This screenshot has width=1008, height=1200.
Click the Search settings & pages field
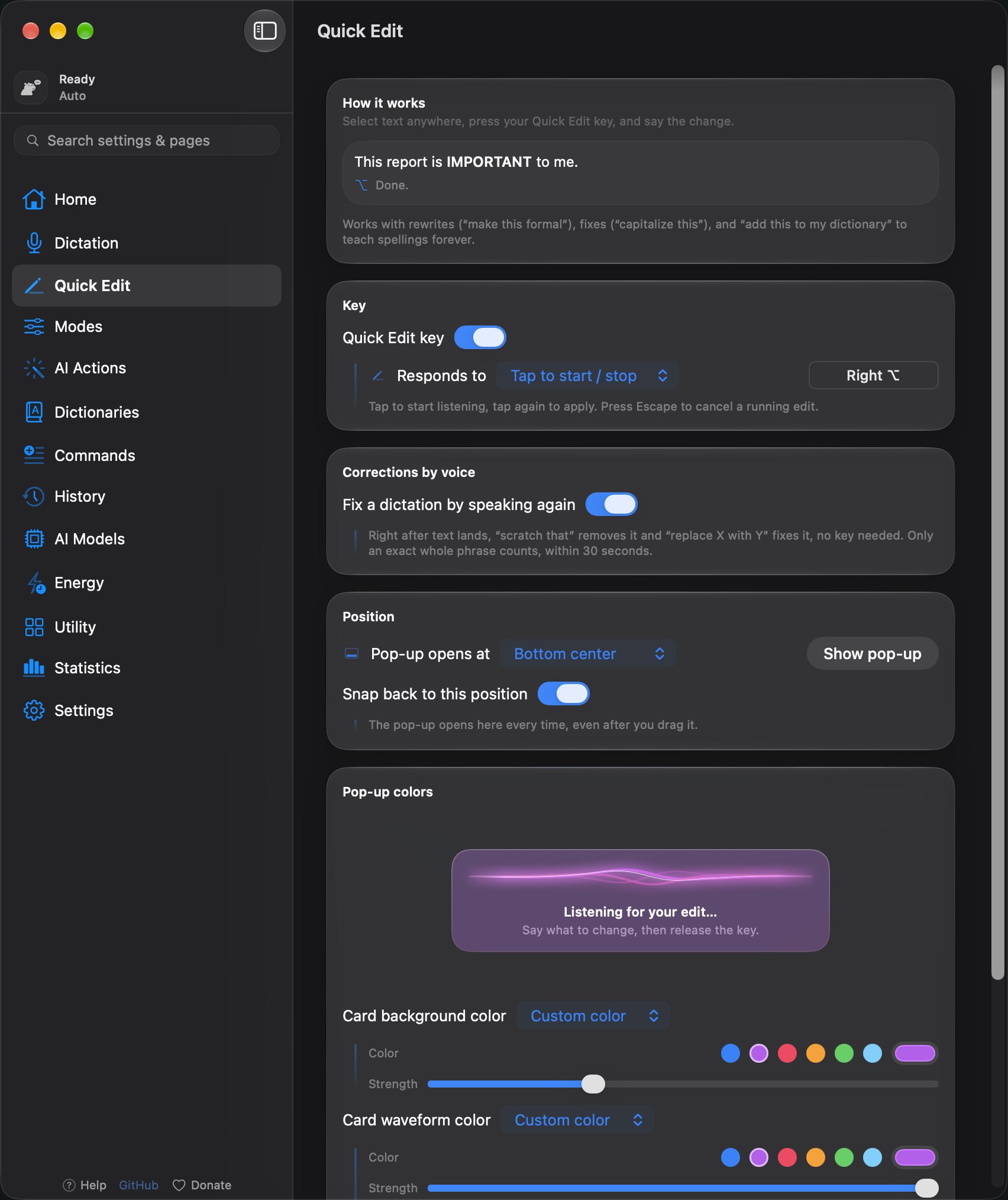tap(147, 140)
